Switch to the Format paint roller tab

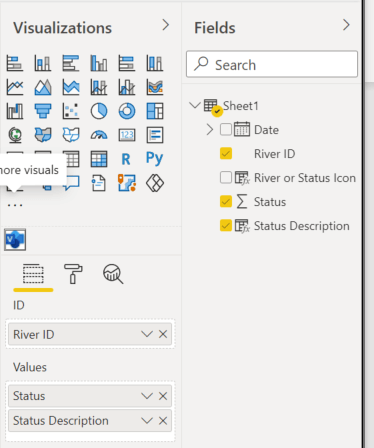[73, 274]
